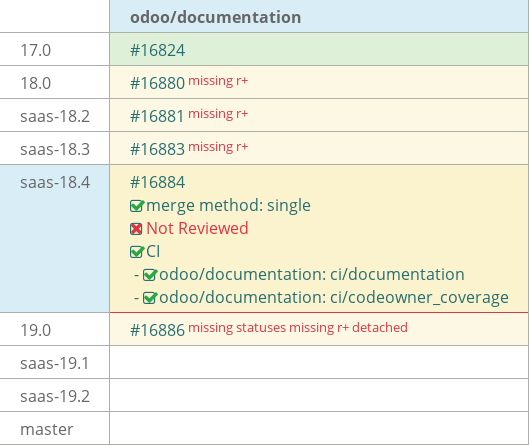529x445 pixels.
Task: Open pull request #16884
Action: click(x=158, y=183)
